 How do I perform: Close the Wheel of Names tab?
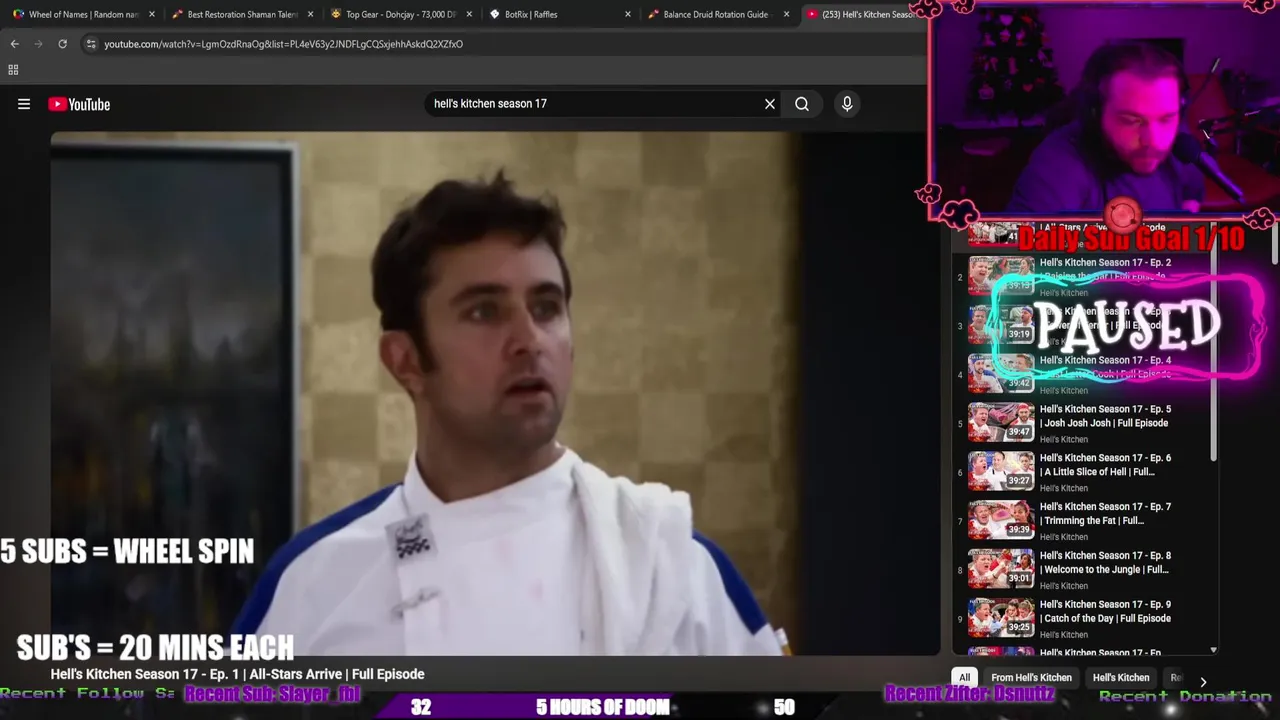tap(152, 15)
